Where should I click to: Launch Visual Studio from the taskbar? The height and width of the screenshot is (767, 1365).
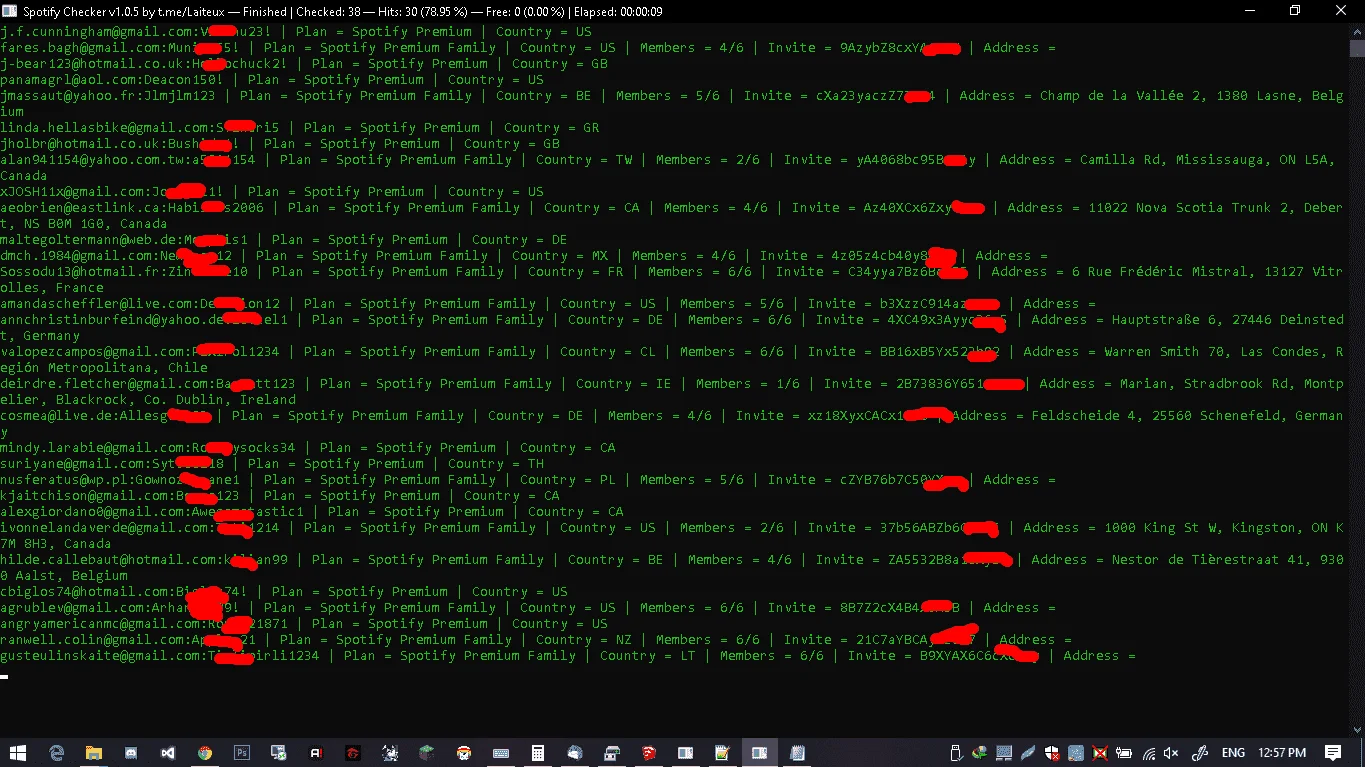[168, 753]
